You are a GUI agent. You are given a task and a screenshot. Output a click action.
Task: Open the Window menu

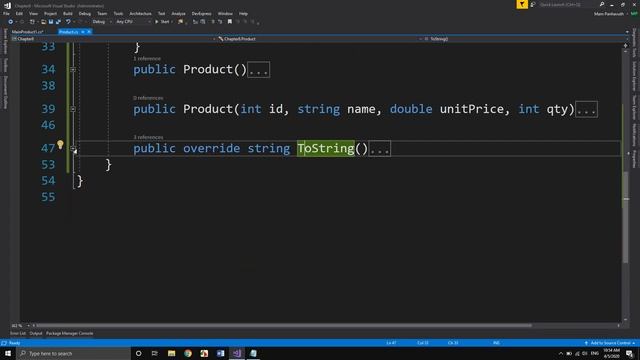coord(225,14)
